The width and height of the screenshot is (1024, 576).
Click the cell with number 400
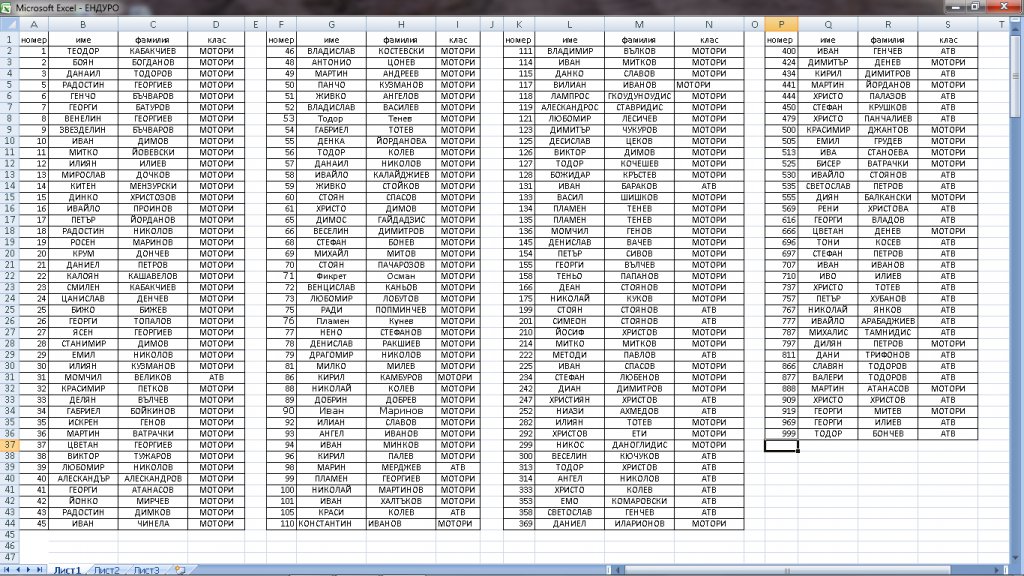[781, 51]
